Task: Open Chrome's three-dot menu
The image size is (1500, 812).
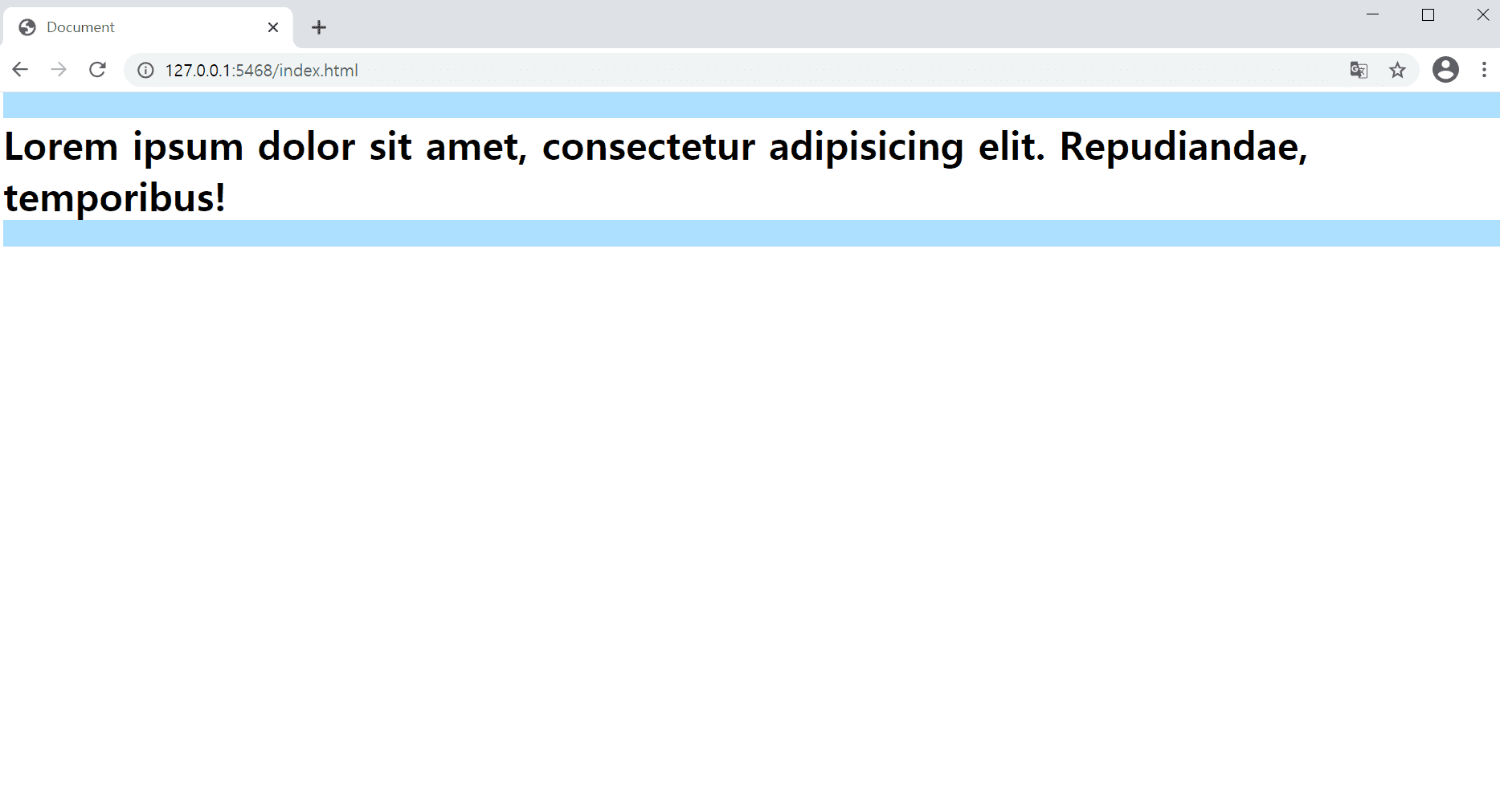Action: [x=1484, y=70]
